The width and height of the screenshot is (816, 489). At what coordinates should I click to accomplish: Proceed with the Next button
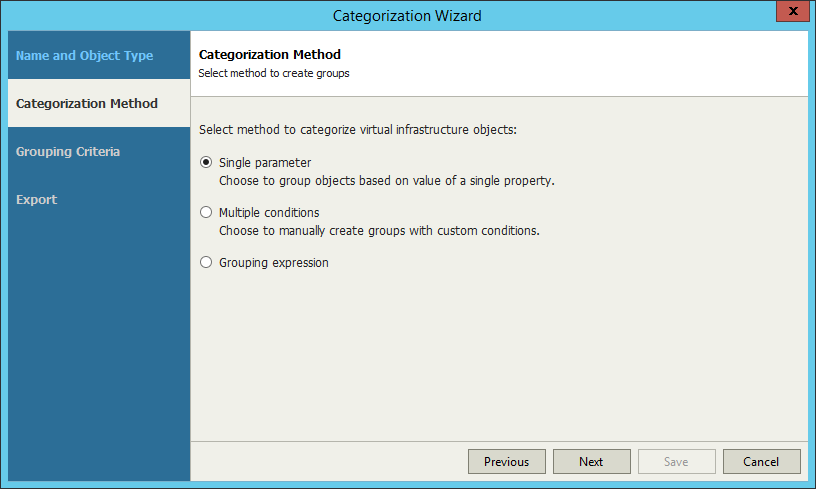592,461
